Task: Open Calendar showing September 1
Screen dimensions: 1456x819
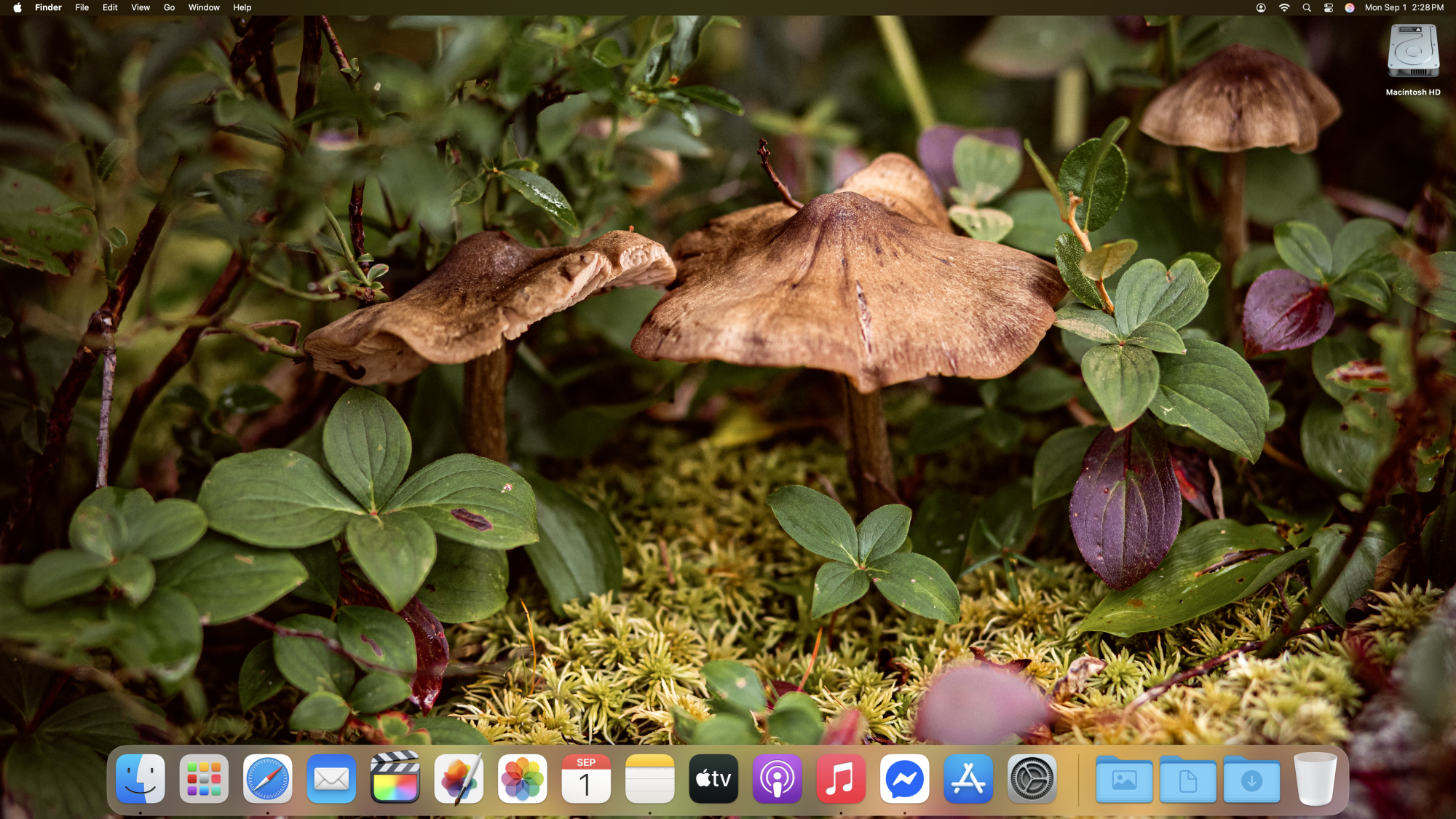Action: pyautogui.click(x=586, y=778)
